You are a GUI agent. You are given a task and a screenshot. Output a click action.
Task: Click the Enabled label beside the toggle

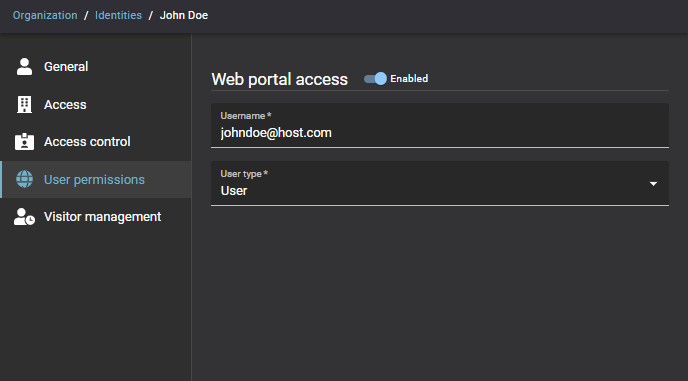[x=409, y=79]
